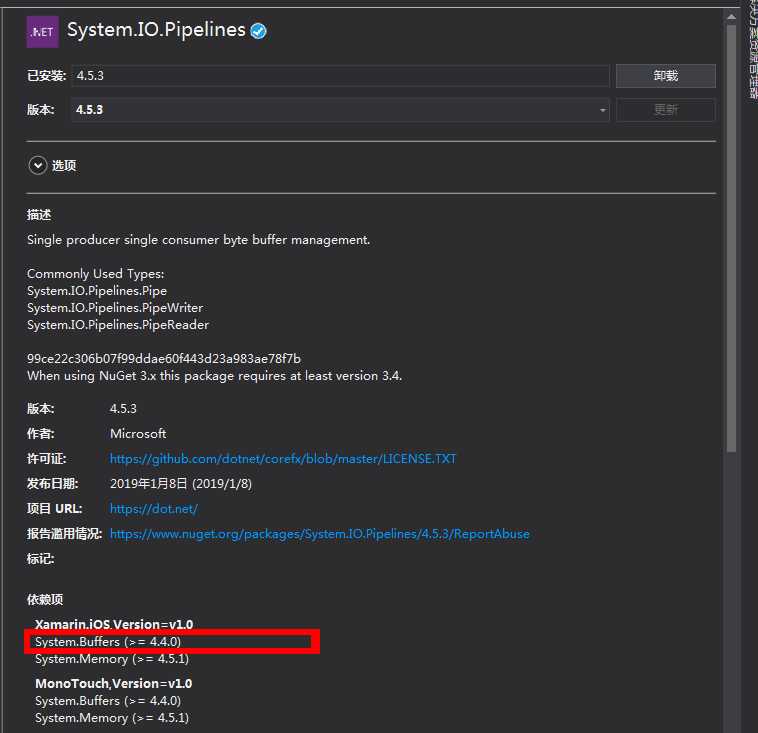This screenshot has width=758, height=733.
Task: Open the https://dot.net/ project URL link
Action: tap(154, 509)
